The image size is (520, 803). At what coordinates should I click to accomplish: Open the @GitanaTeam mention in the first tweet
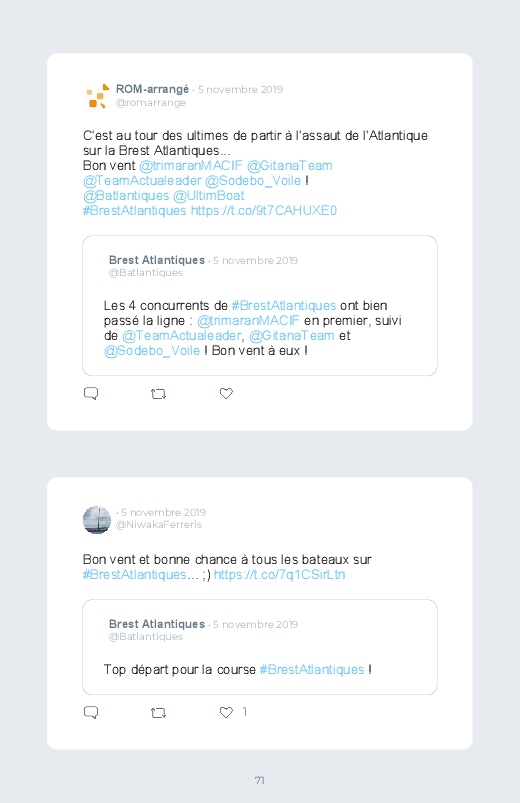tap(289, 166)
